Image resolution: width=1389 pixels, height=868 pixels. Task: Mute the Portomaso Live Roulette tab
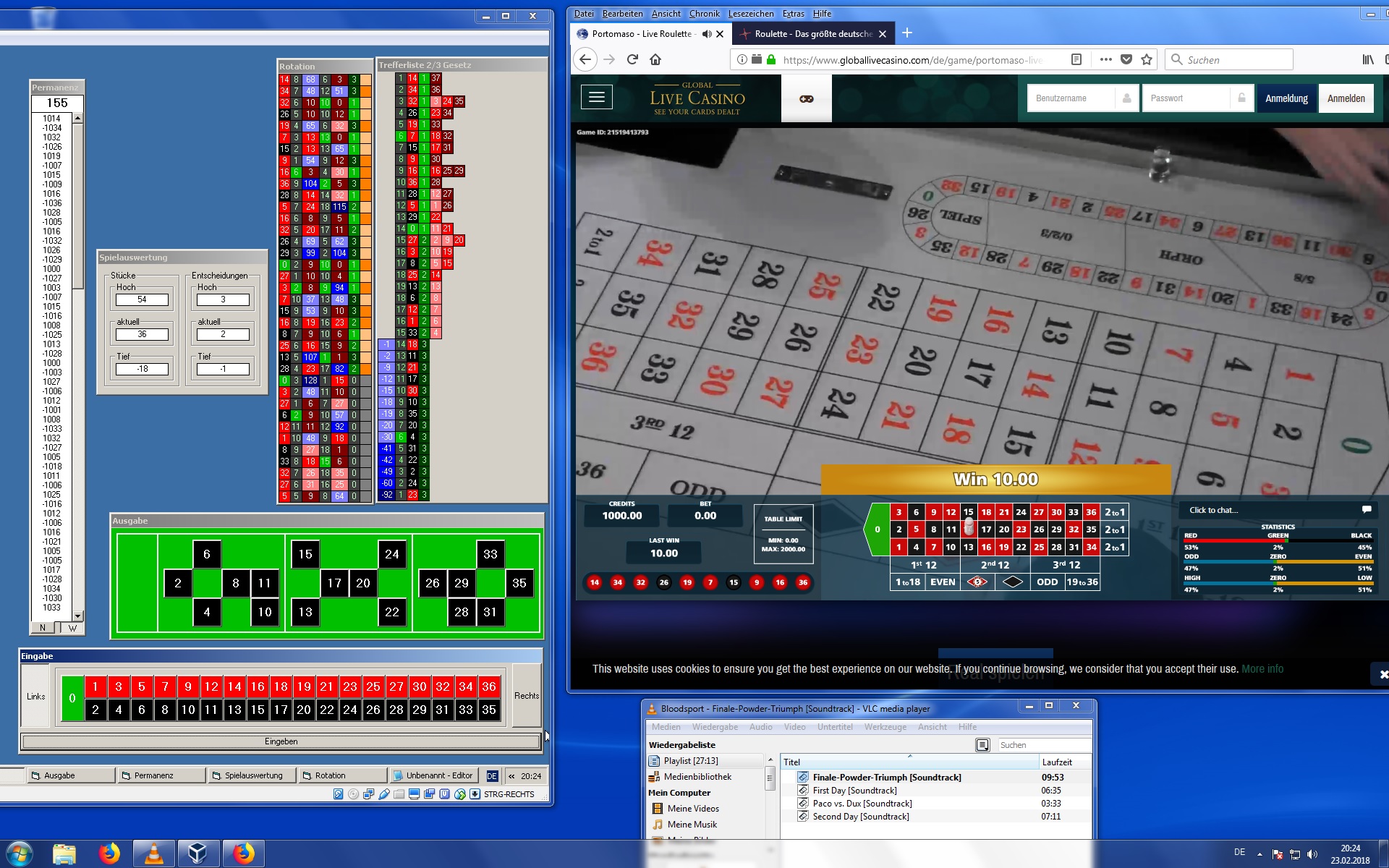[707, 34]
